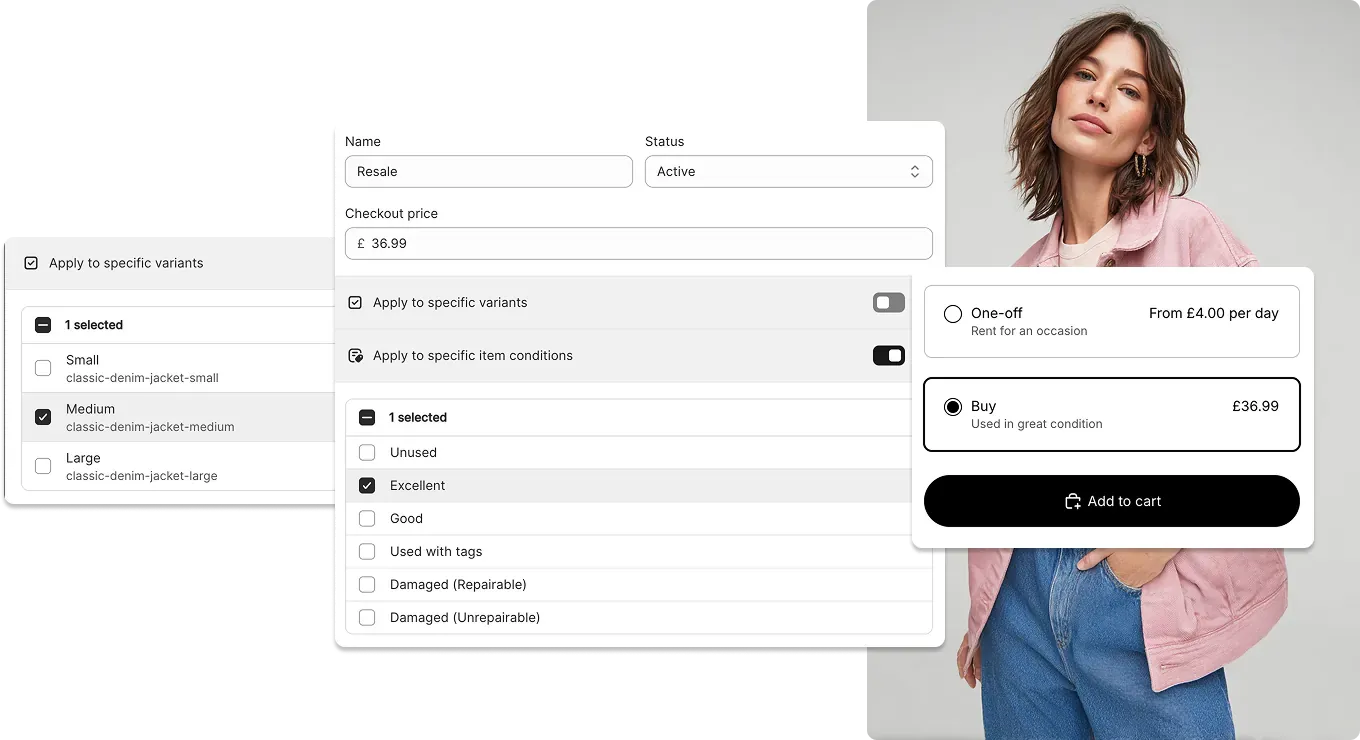Viewport: 1360px width, 740px height.
Task: Click the cart icon on Add to cart button
Action: tap(1074, 501)
